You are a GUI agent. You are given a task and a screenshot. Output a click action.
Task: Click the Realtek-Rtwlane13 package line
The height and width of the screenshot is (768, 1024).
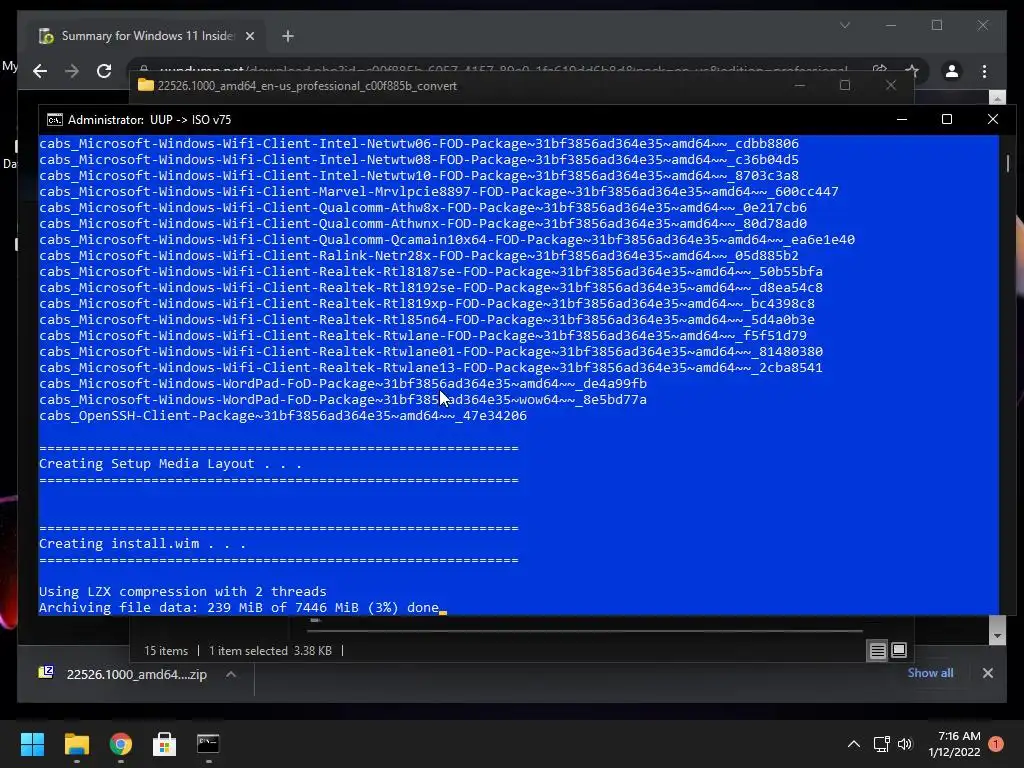click(x=431, y=368)
